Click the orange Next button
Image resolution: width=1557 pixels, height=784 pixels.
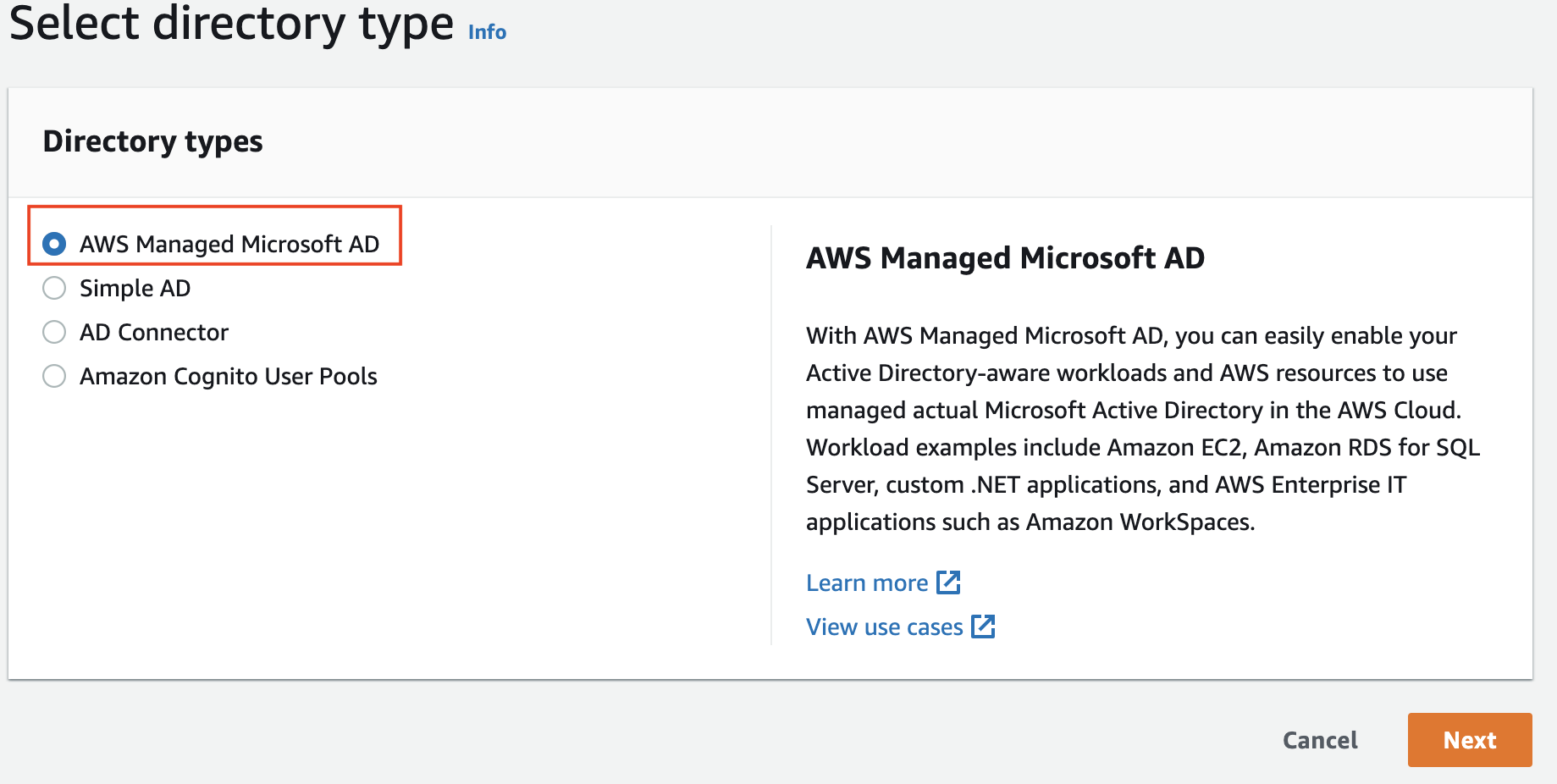(x=1470, y=740)
